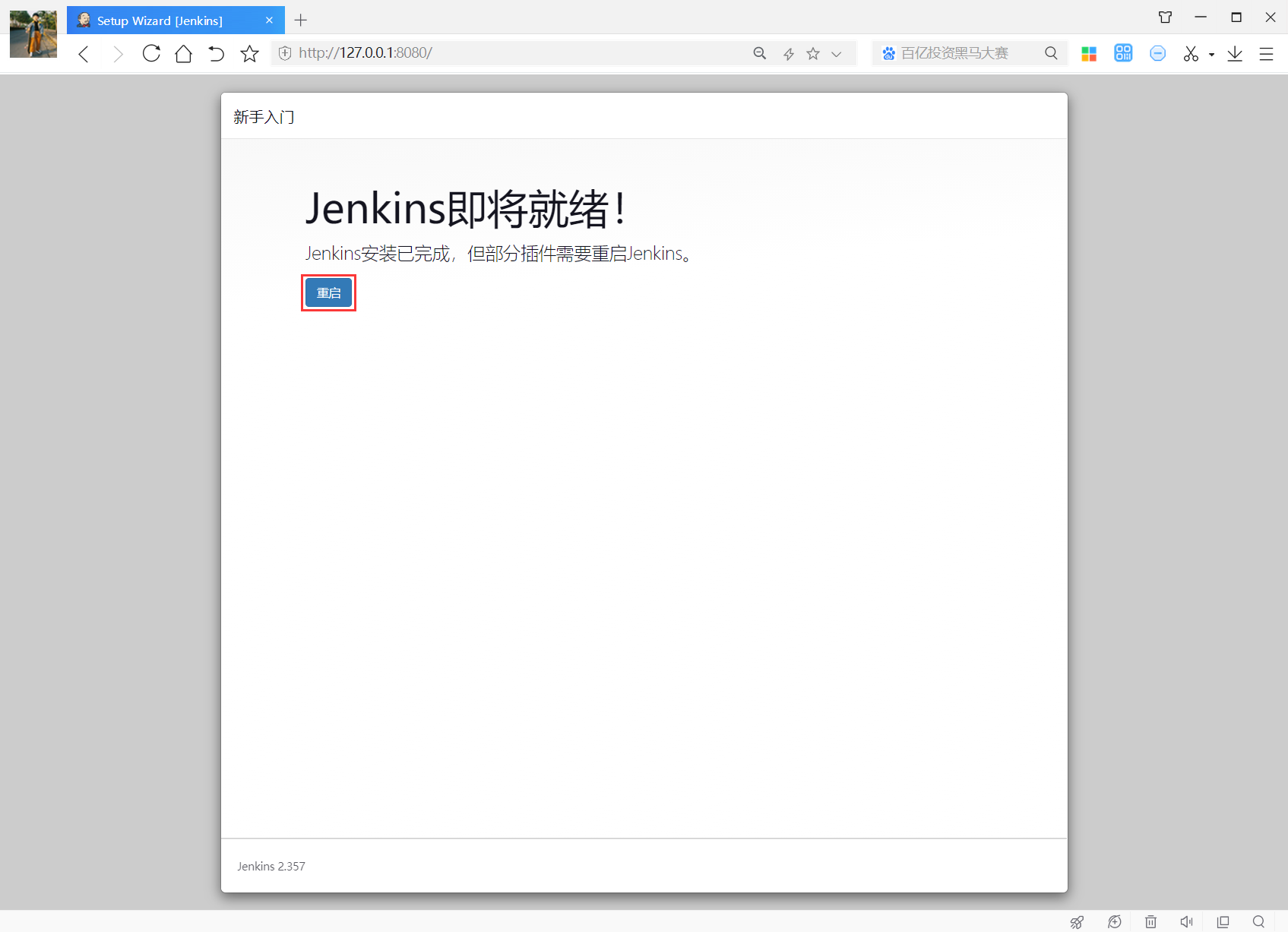Click the bookmark star left of address bar

coord(249,53)
